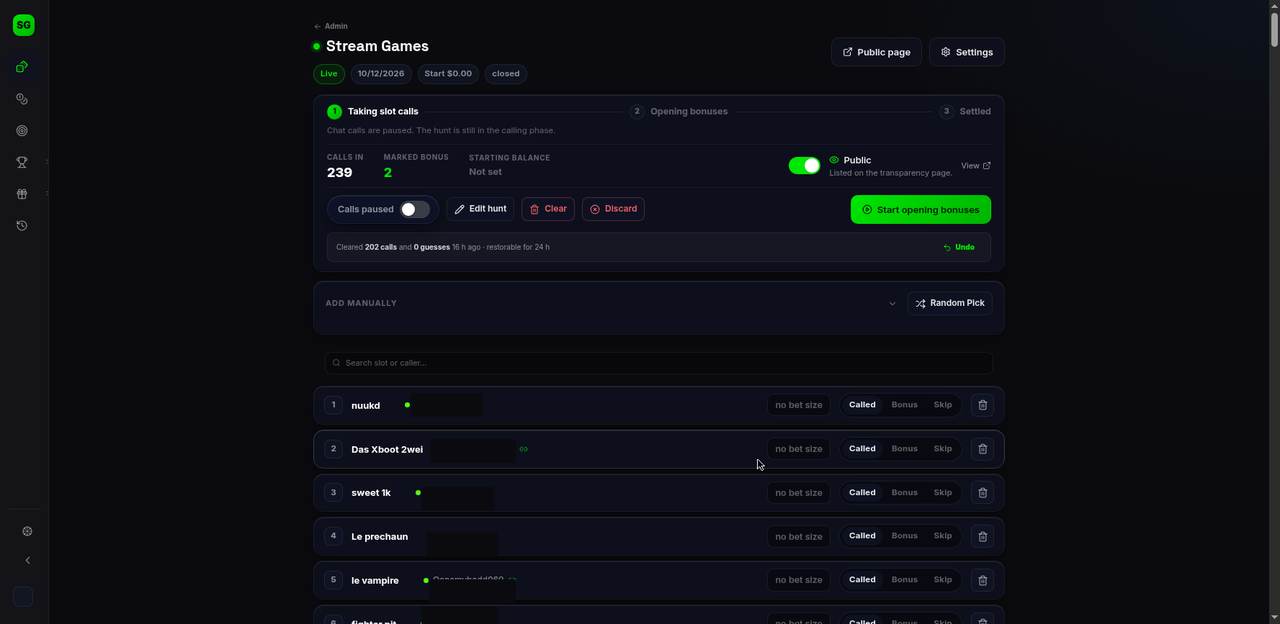Click the user avatar square in sidebar
This screenshot has height=624, width=1280.
tap(23, 596)
